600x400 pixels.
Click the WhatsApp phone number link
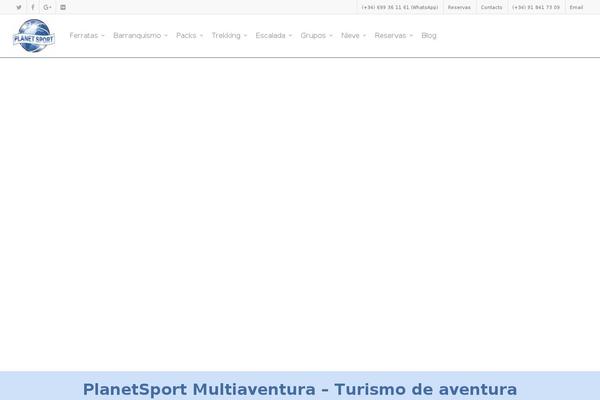pos(400,7)
